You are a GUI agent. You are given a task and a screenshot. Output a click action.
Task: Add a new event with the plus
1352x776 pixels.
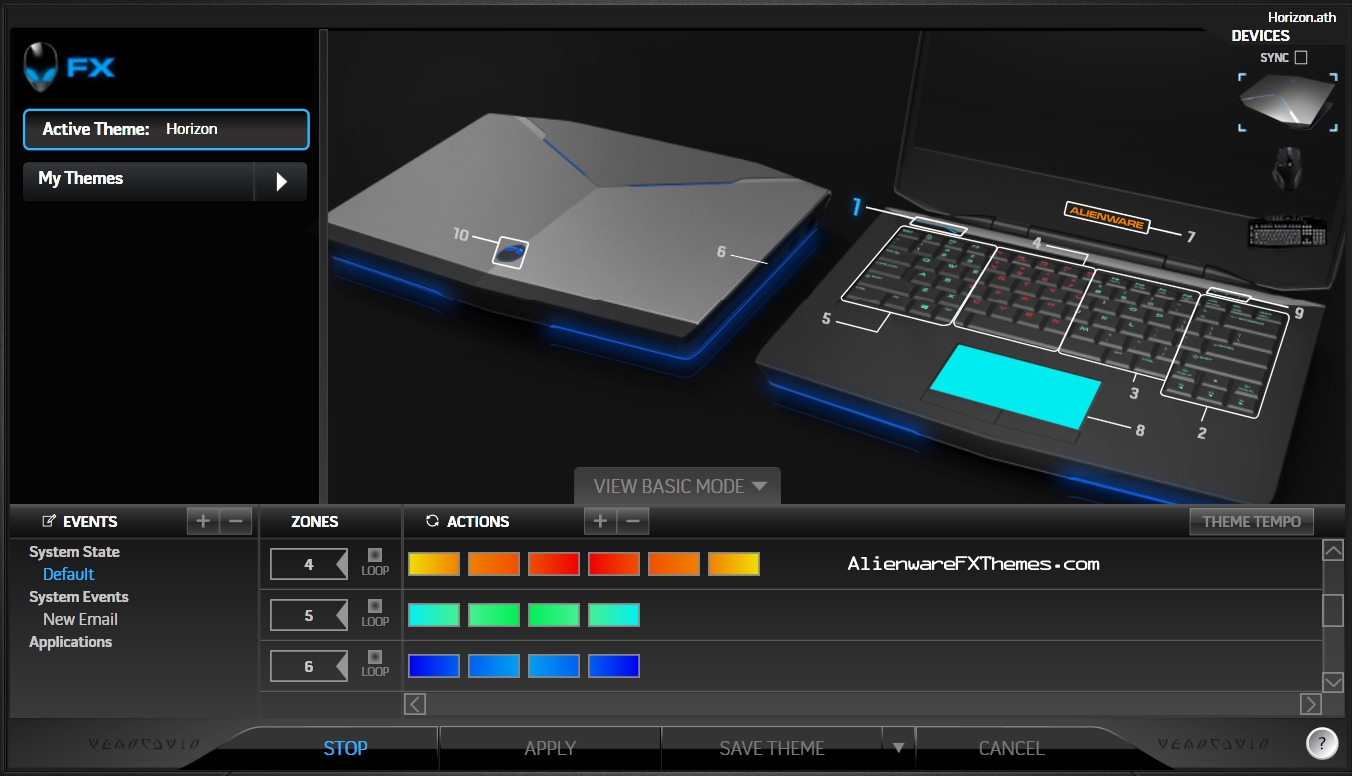pyautogui.click(x=203, y=521)
